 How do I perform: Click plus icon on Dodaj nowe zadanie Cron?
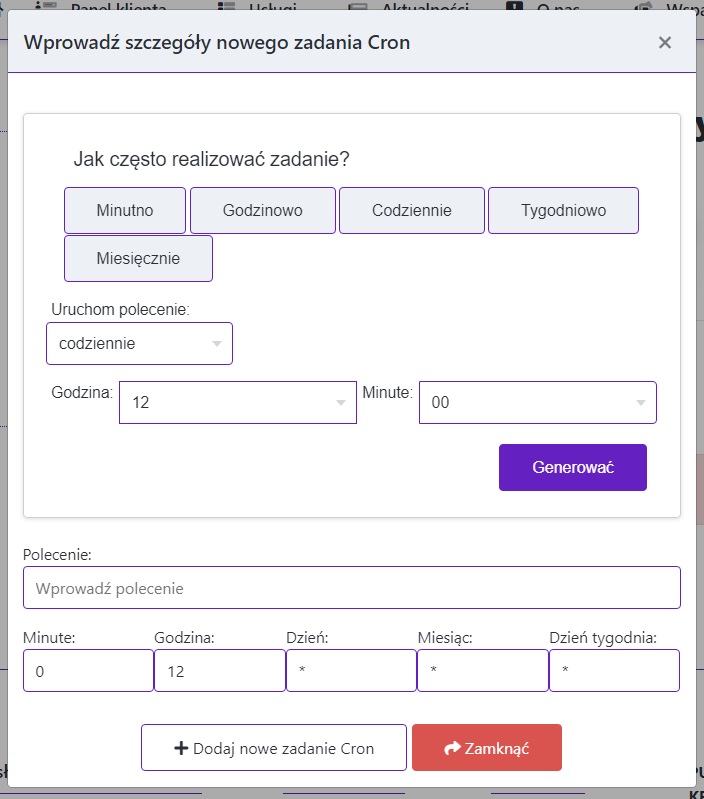point(181,748)
